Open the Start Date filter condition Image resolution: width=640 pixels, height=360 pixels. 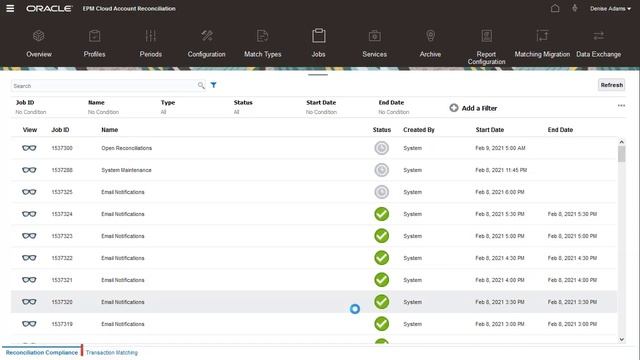[321, 107]
